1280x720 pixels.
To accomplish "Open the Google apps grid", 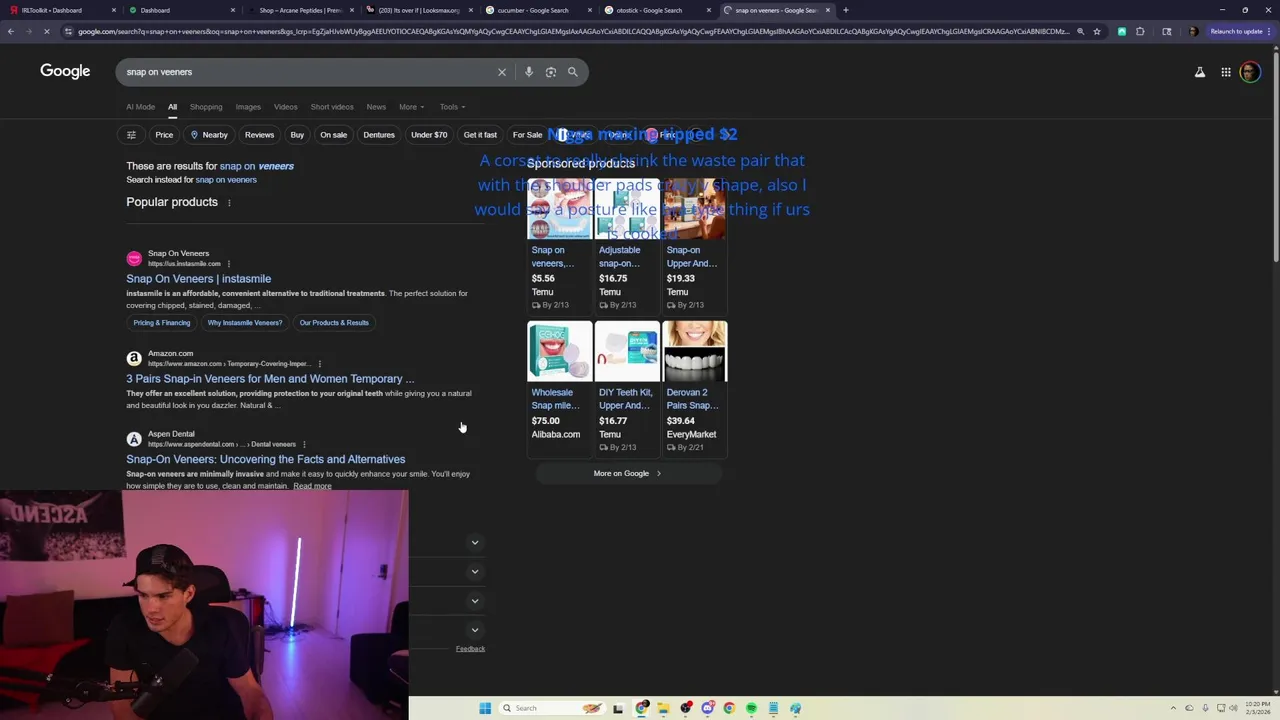I will [1226, 72].
